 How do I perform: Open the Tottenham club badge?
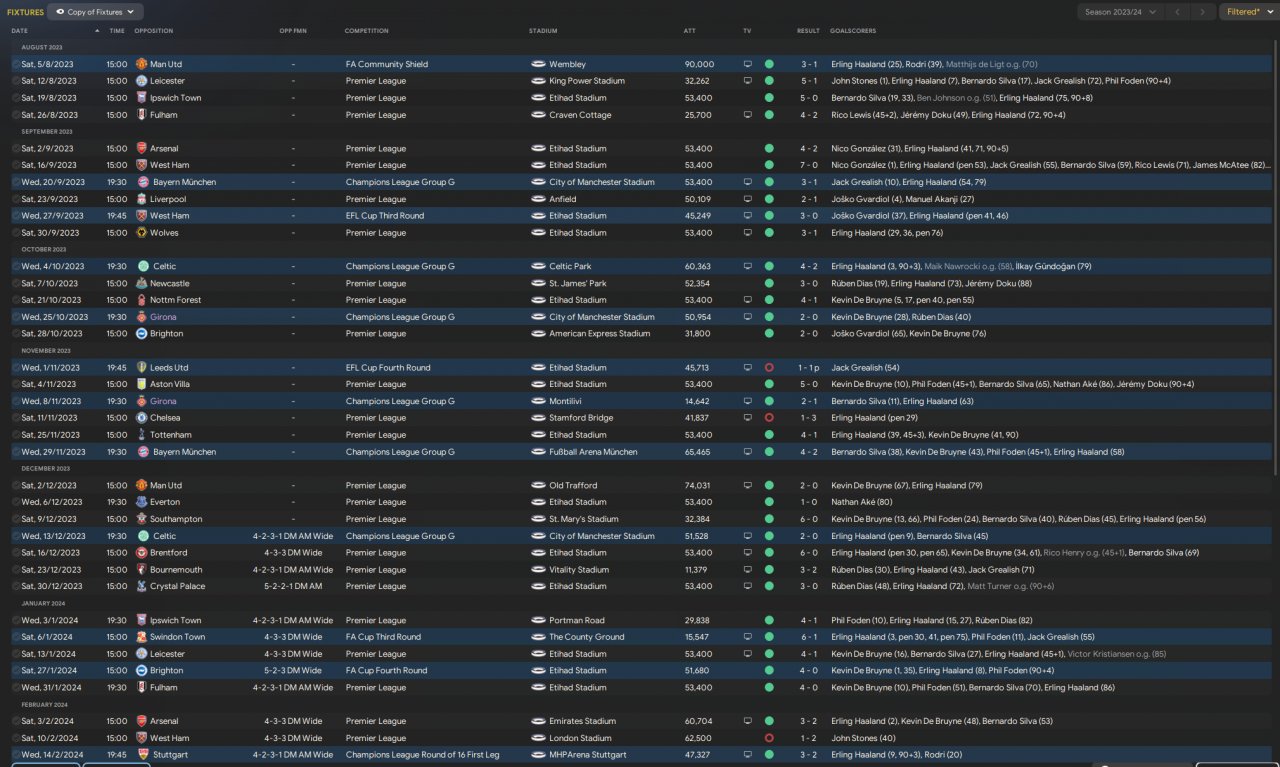(x=142, y=435)
